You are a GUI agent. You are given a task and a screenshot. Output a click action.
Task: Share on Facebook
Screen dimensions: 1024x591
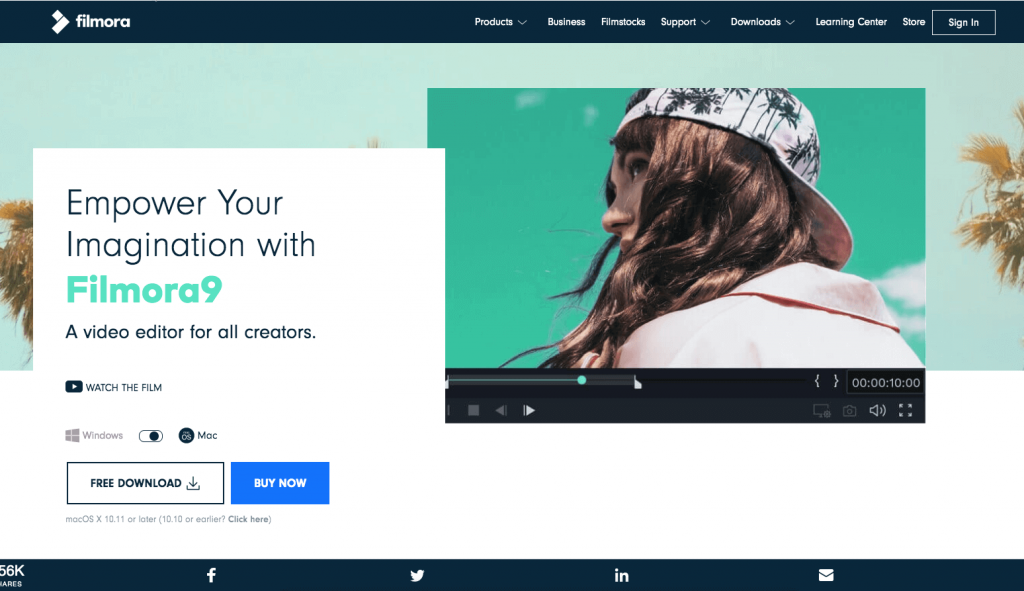coord(211,575)
